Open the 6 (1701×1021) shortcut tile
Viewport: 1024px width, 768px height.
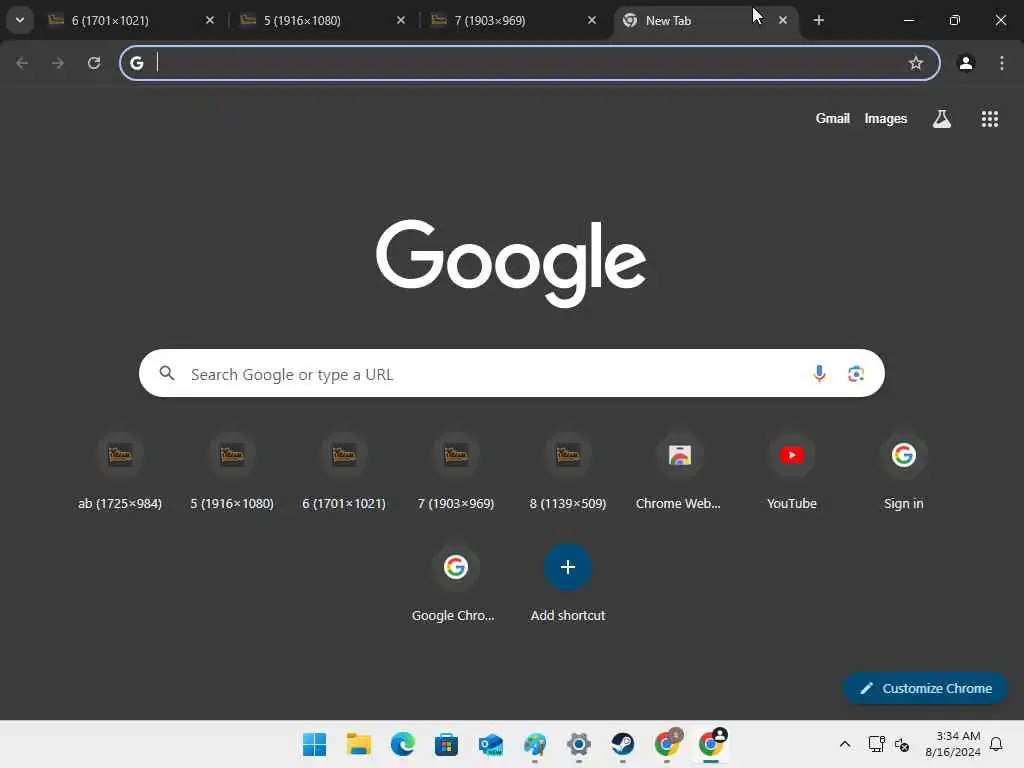click(344, 472)
